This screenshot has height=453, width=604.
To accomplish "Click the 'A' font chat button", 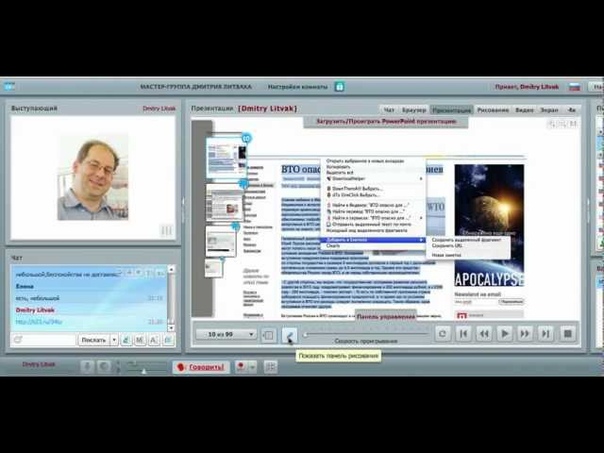I will (154, 340).
